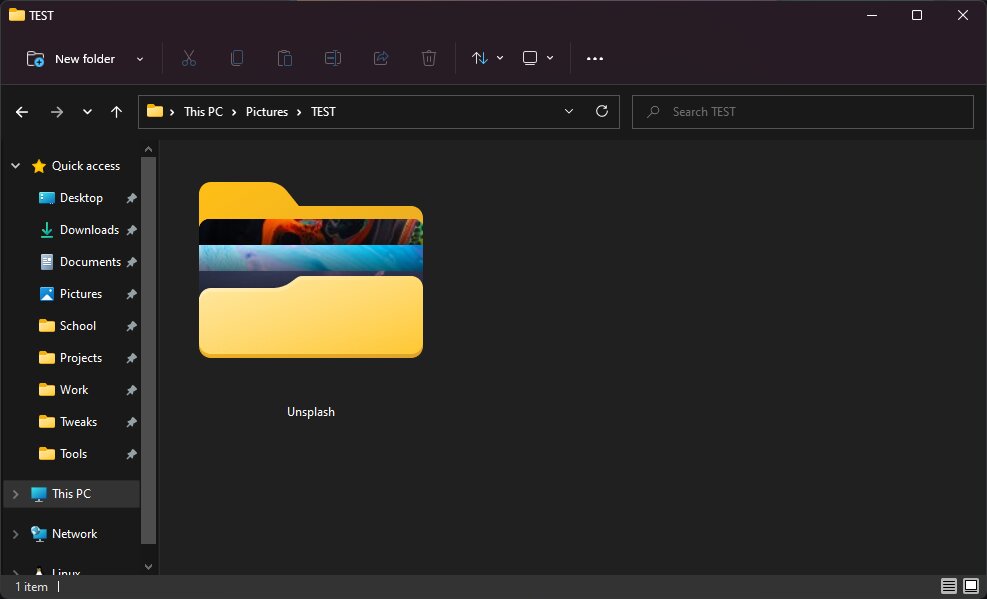Viewport: 987px width, 599px height.
Task: Click the Rename icon in toolbar
Action: pos(332,59)
